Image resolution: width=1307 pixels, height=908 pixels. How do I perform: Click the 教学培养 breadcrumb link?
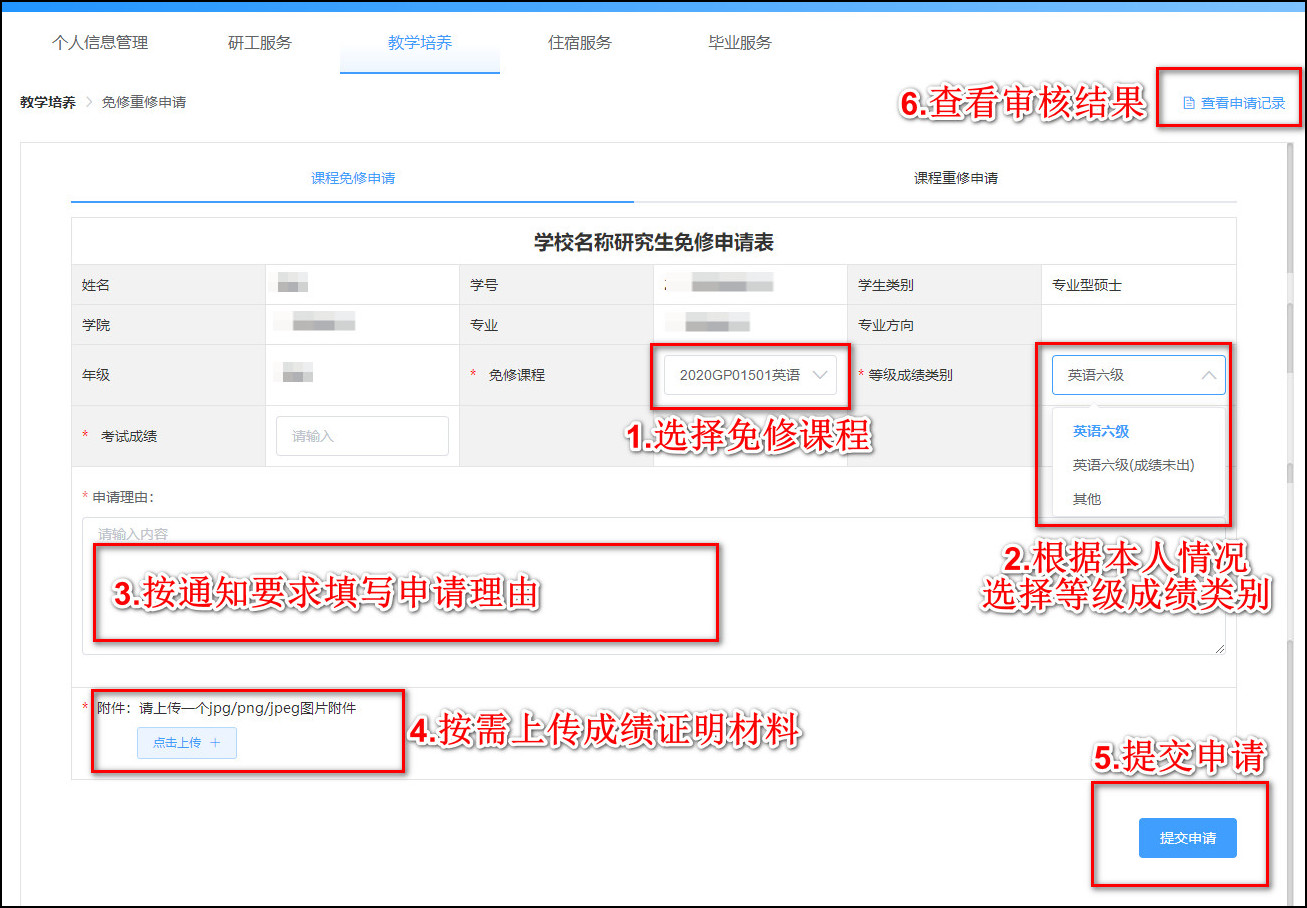[x=48, y=102]
